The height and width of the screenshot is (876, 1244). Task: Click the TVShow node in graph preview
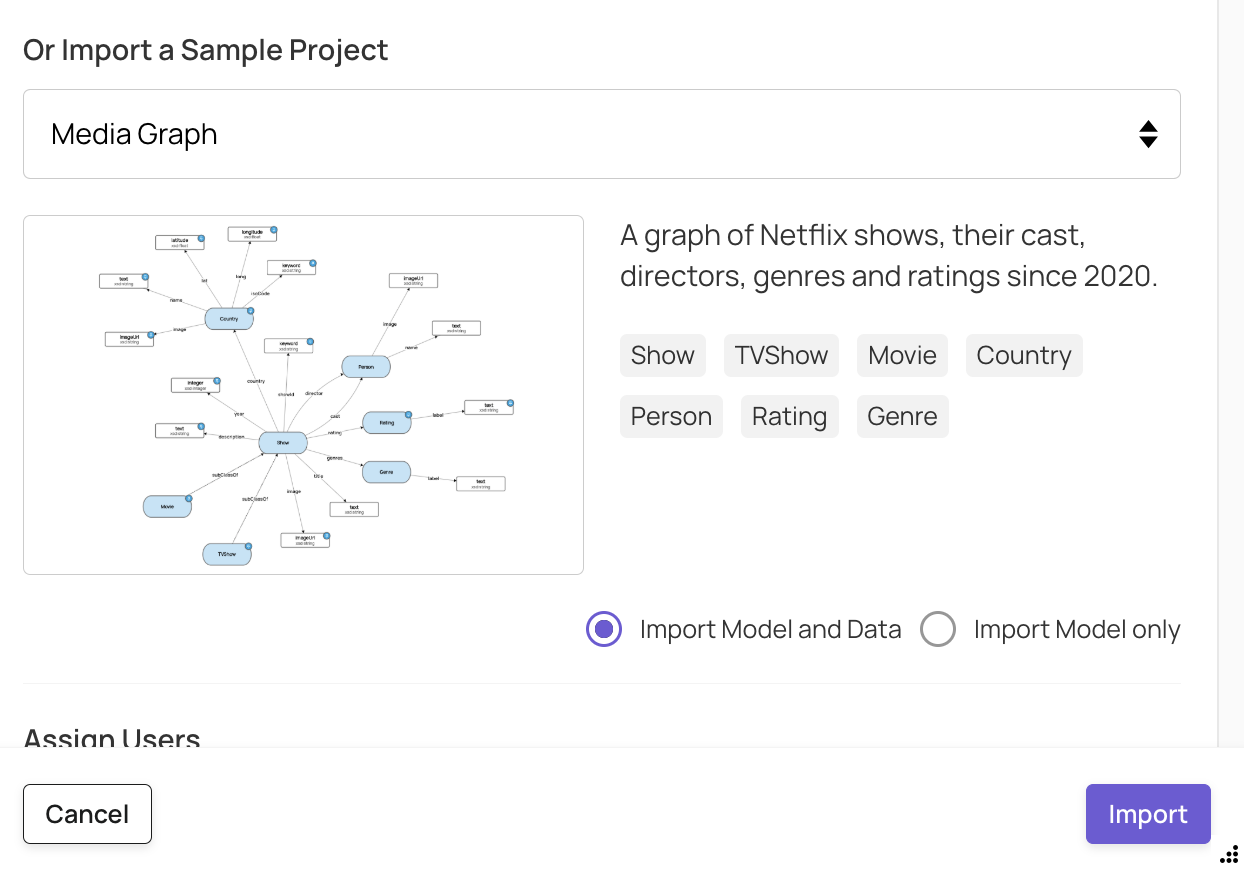tap(227, 554)
